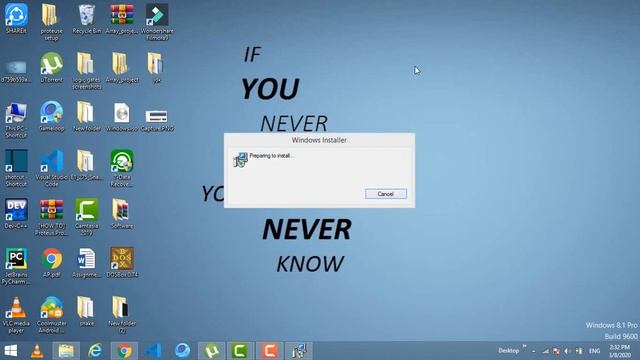Open Internet Explorer from the taskbar
The image size is (640, 360).
pyautogui.click(x=95, y=351)
